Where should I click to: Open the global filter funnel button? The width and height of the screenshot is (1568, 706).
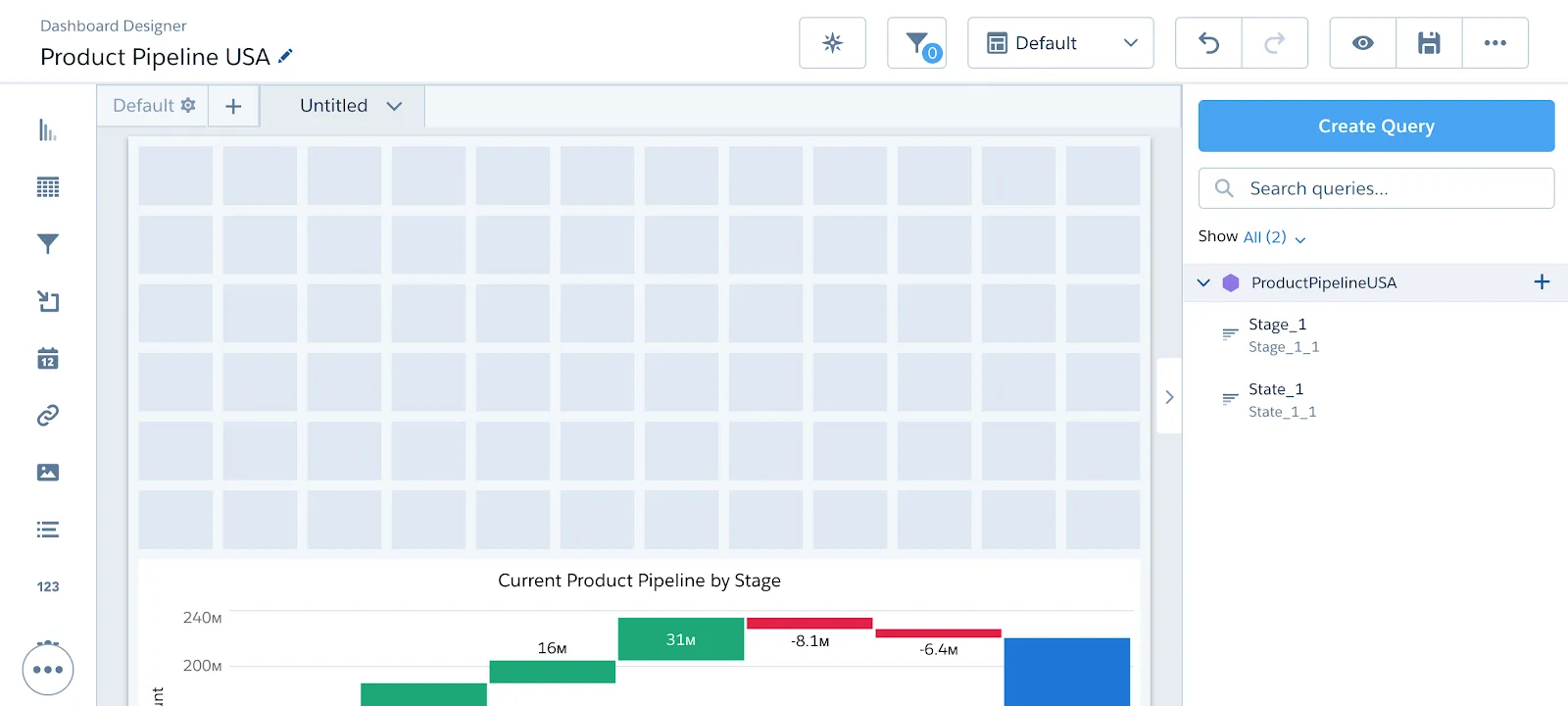click(916, 43)
